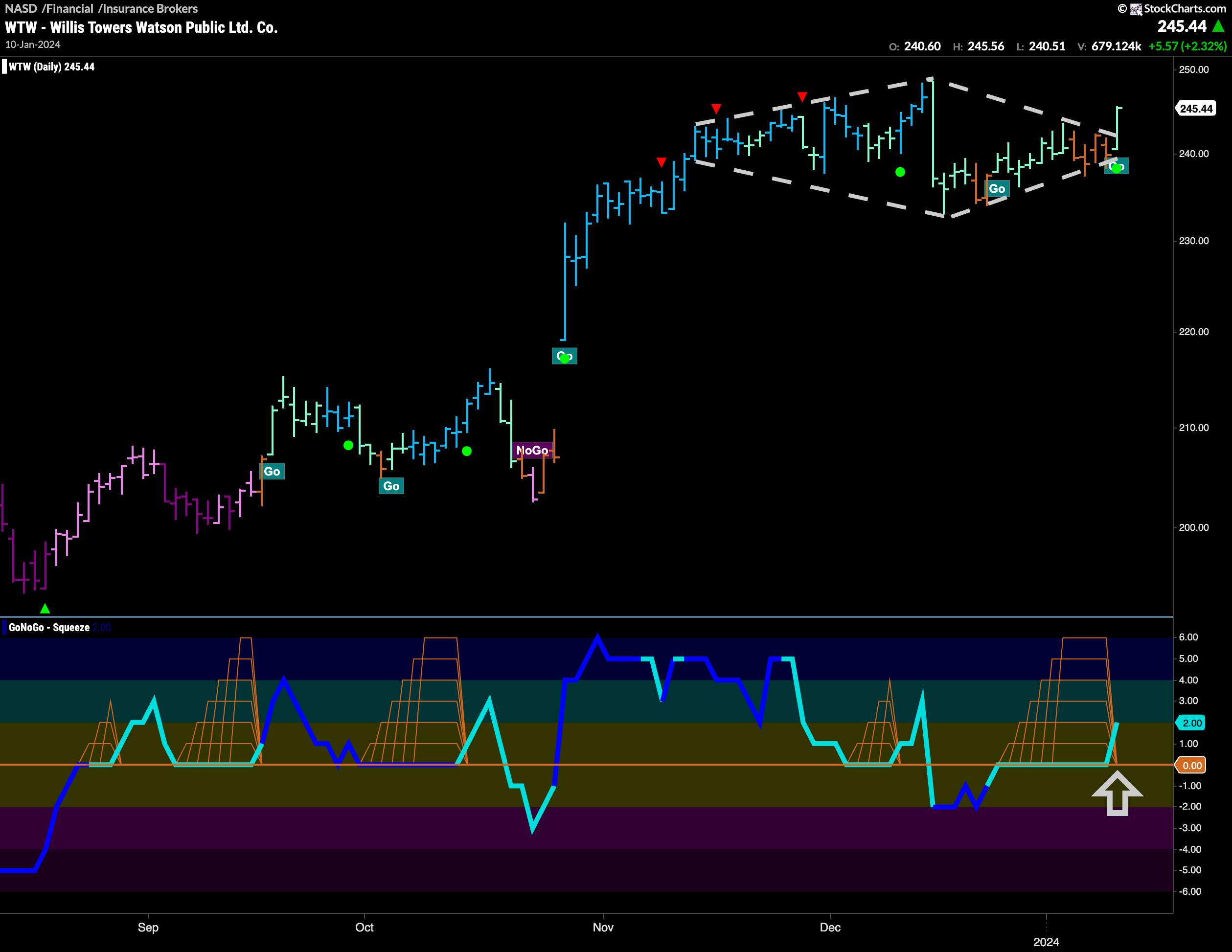Click the 4.00 oscillator axis label
The height and width of the screenshot is (952, 1232).
(1188, 680)
